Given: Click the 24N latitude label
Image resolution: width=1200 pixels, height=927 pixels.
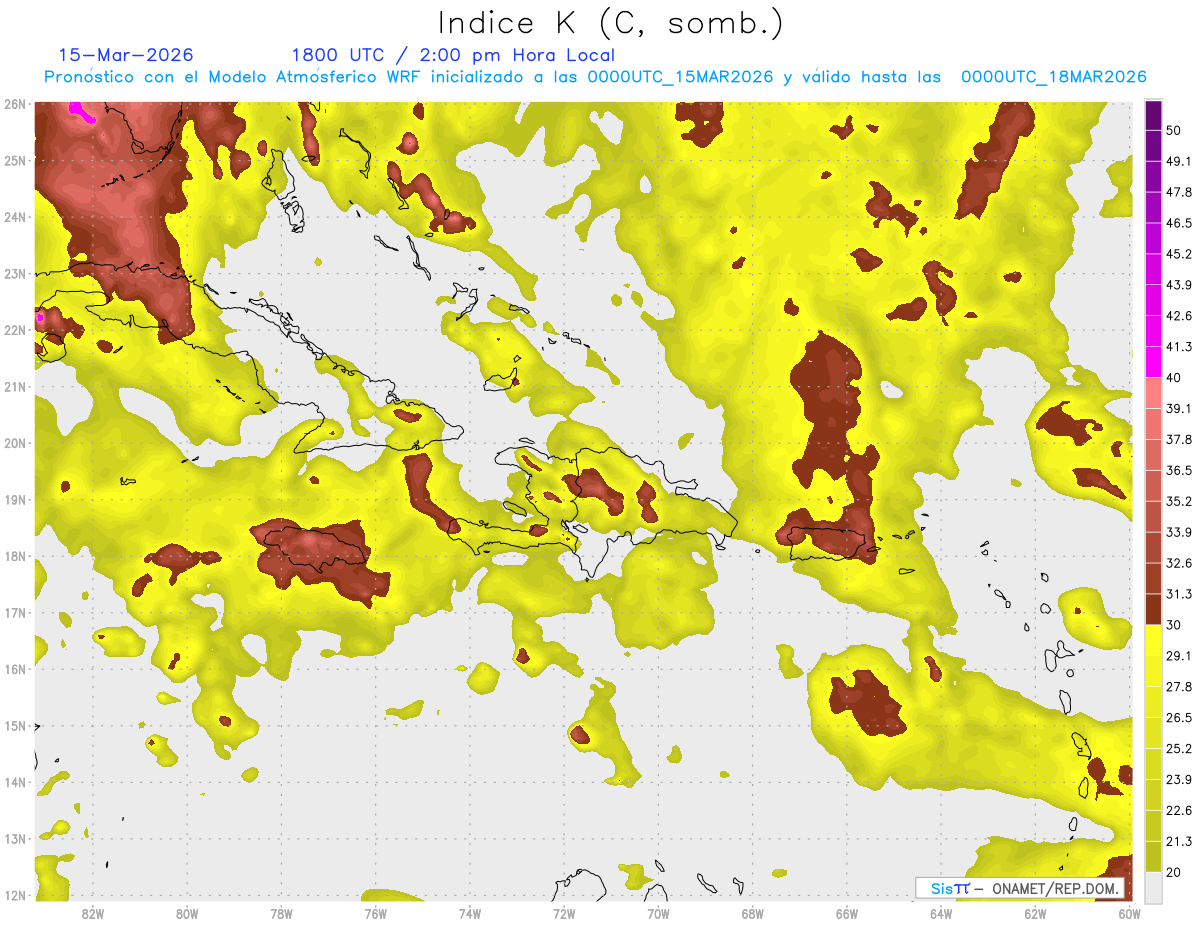Looking at the screenshot, I should pyautogui.click(x=14, y=217).
